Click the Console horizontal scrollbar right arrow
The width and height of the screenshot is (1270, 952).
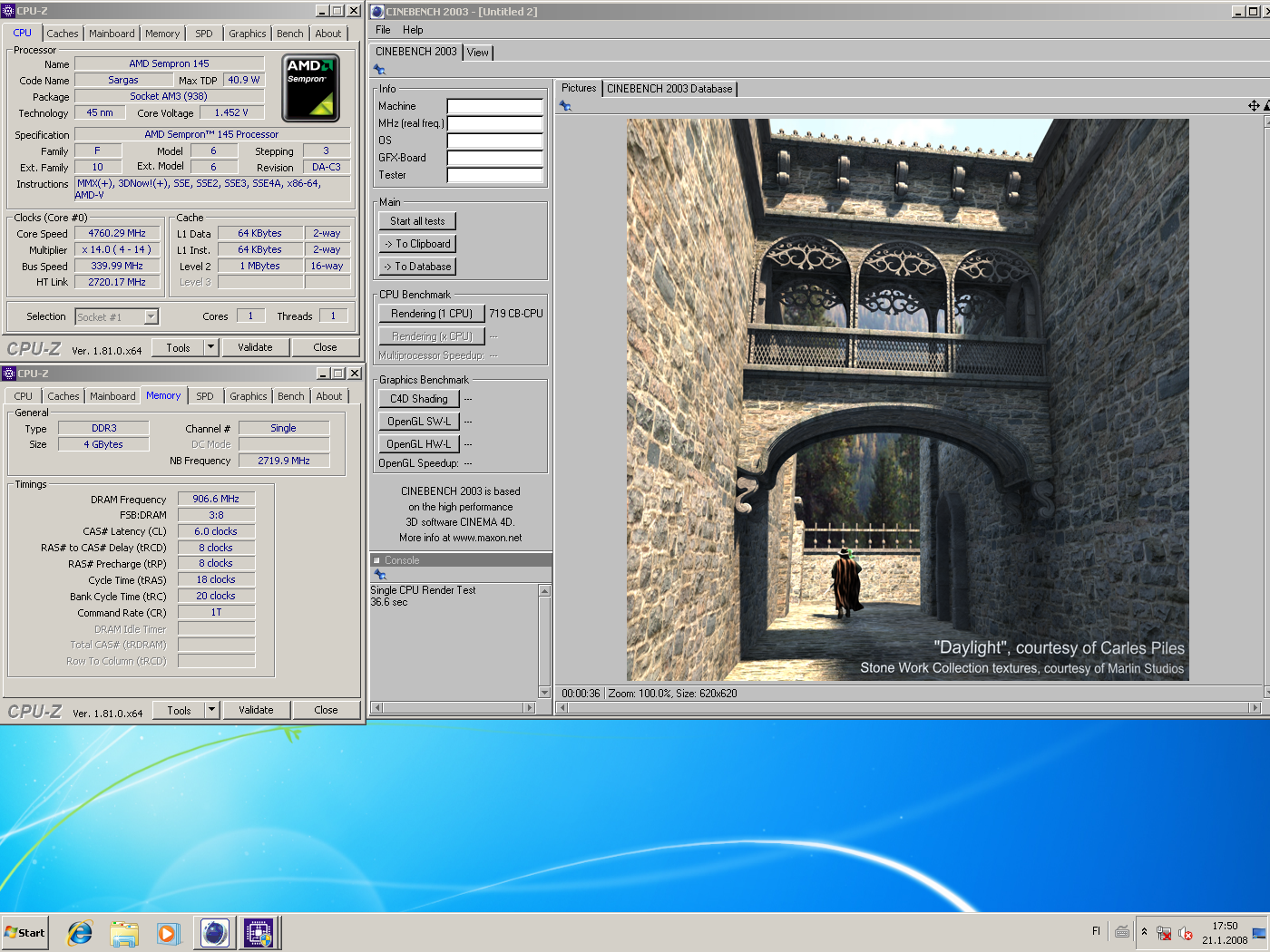point(530,707)
